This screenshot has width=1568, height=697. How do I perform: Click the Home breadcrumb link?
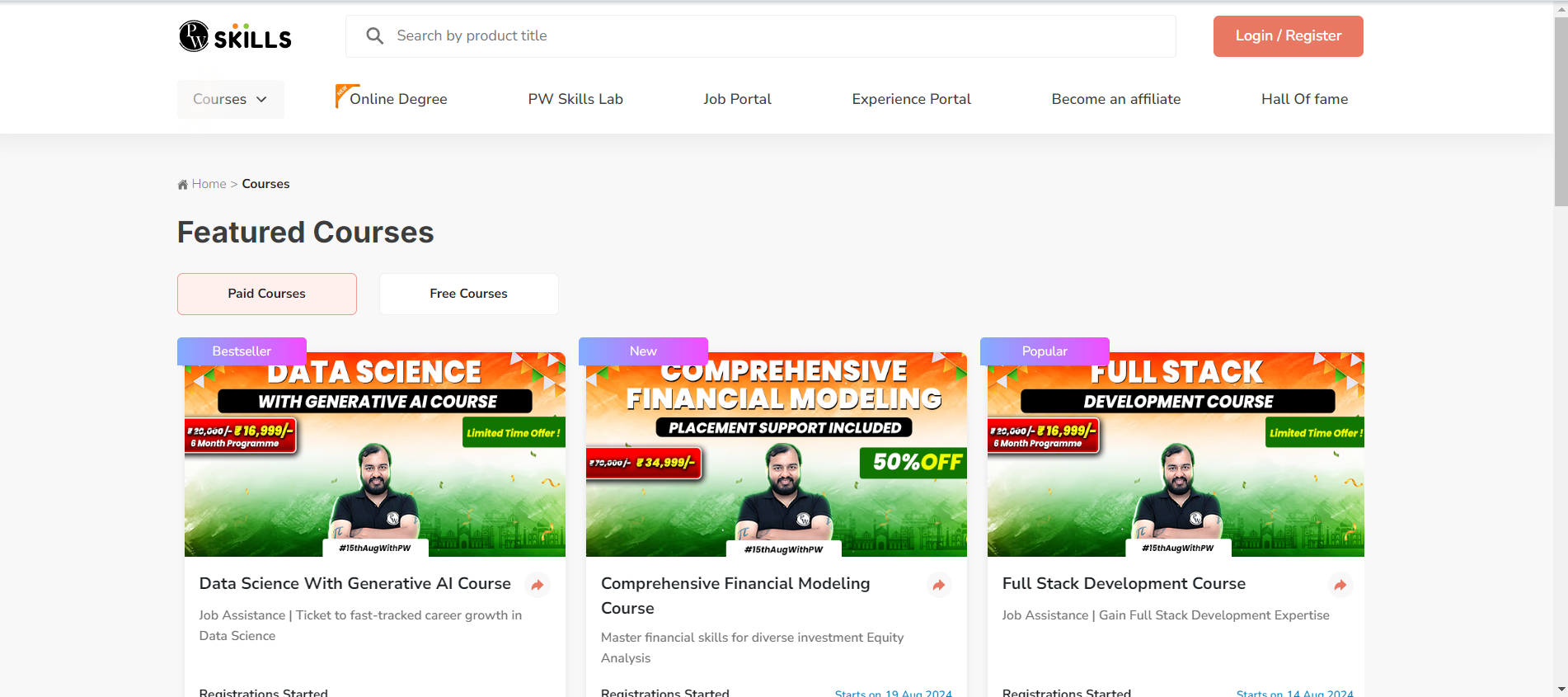point(209,184)
